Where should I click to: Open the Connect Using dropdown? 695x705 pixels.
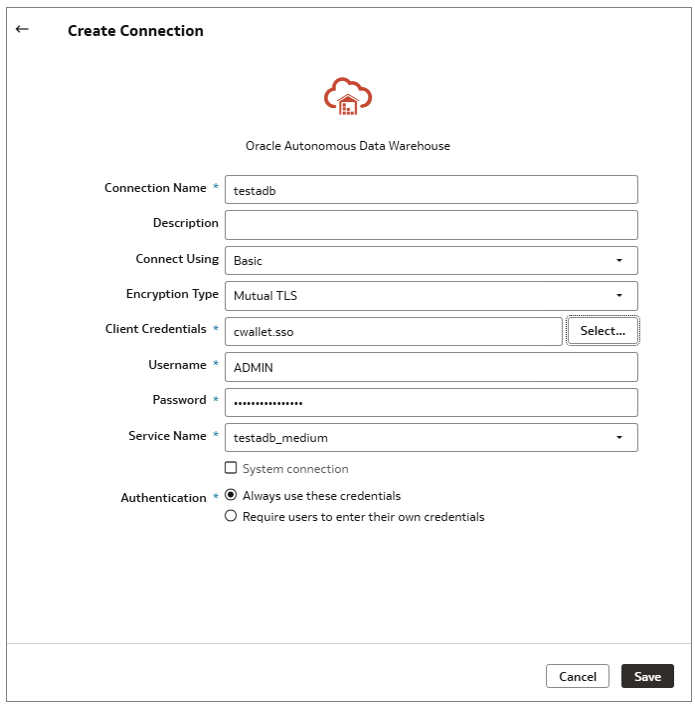pyautogui.click(x=431, y=260)
